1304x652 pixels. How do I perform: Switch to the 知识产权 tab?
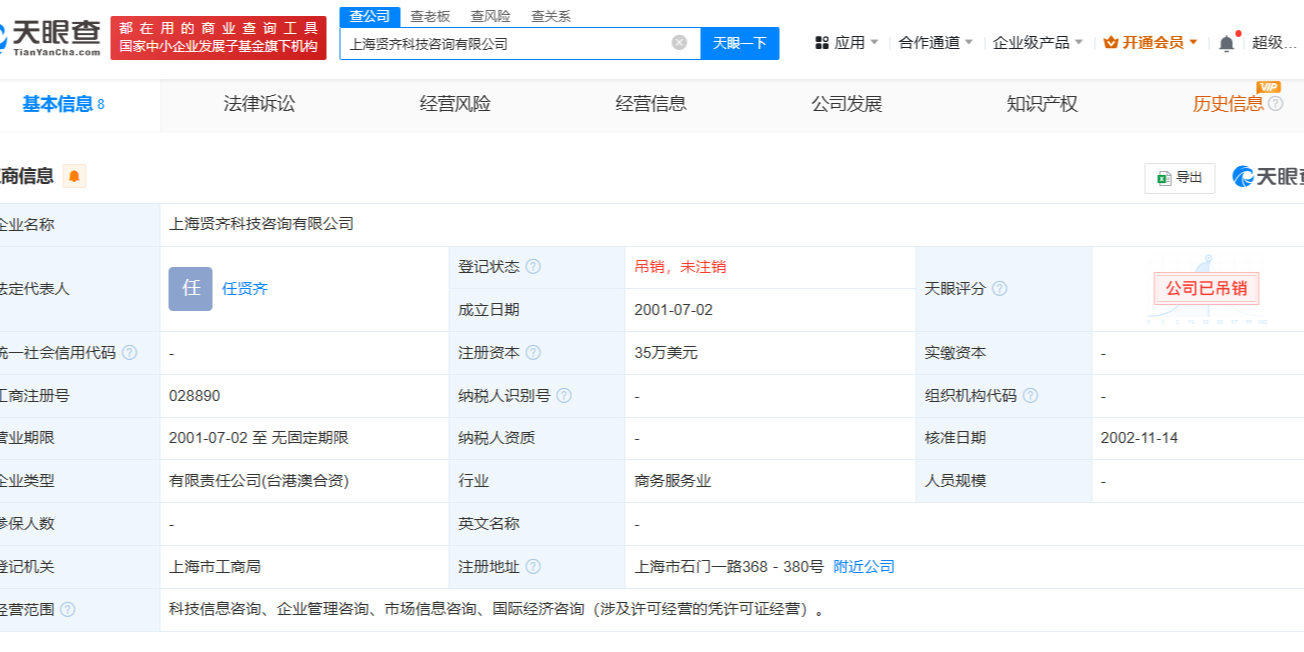1042,104
